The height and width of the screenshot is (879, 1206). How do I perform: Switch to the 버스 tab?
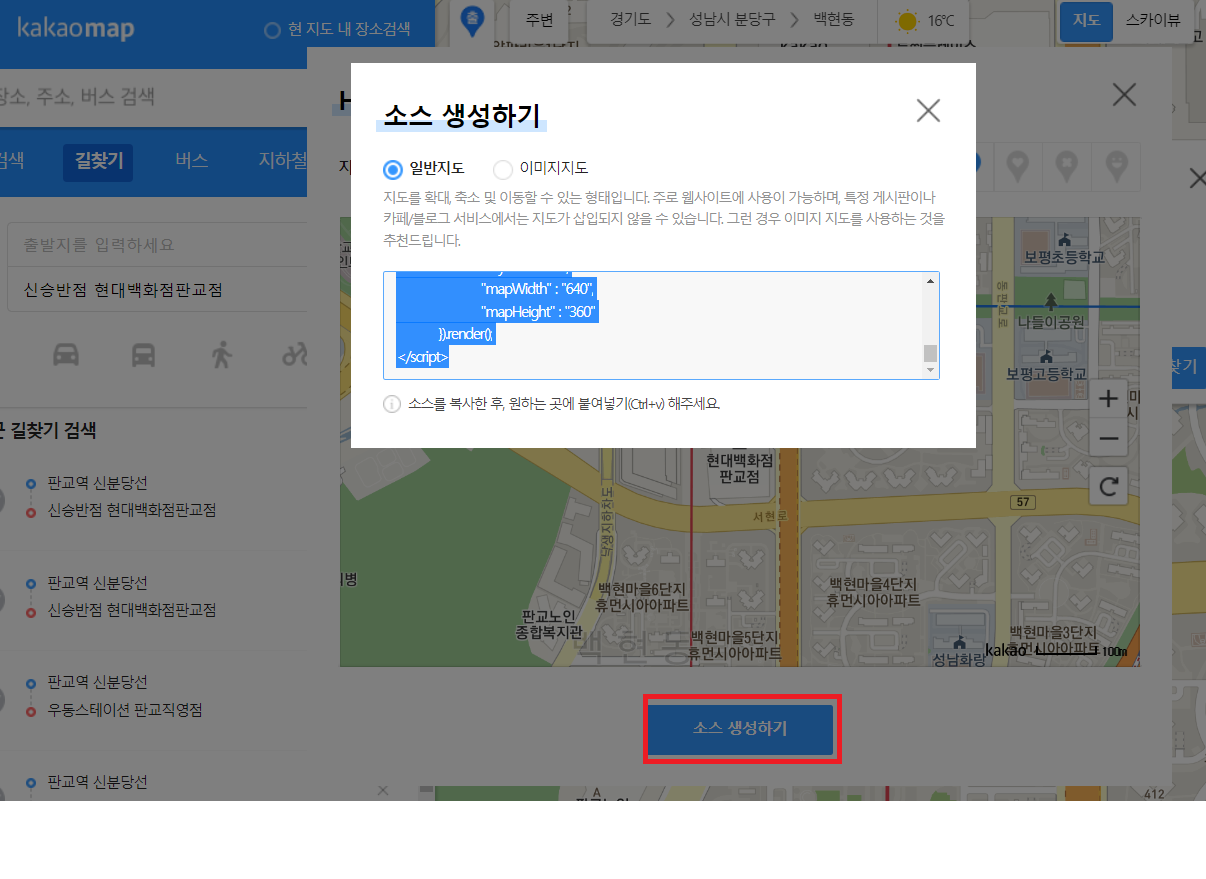coord(191,161)
